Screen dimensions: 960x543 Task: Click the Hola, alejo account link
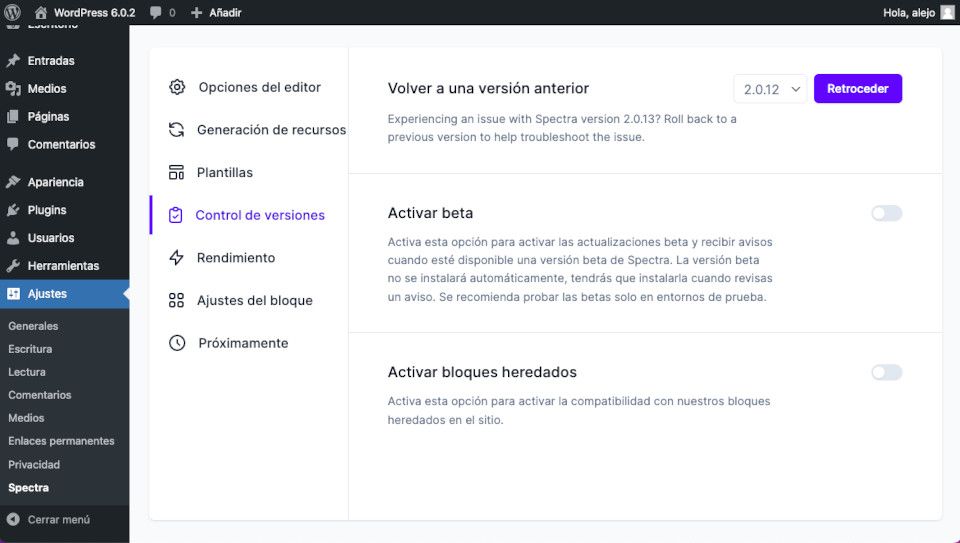click(909, 12)
